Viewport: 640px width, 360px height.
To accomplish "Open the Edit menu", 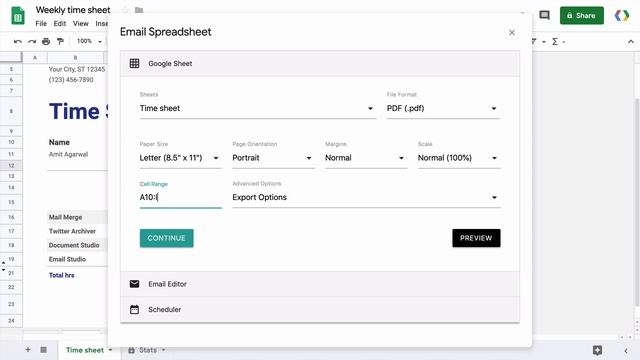I will point(60,24).
